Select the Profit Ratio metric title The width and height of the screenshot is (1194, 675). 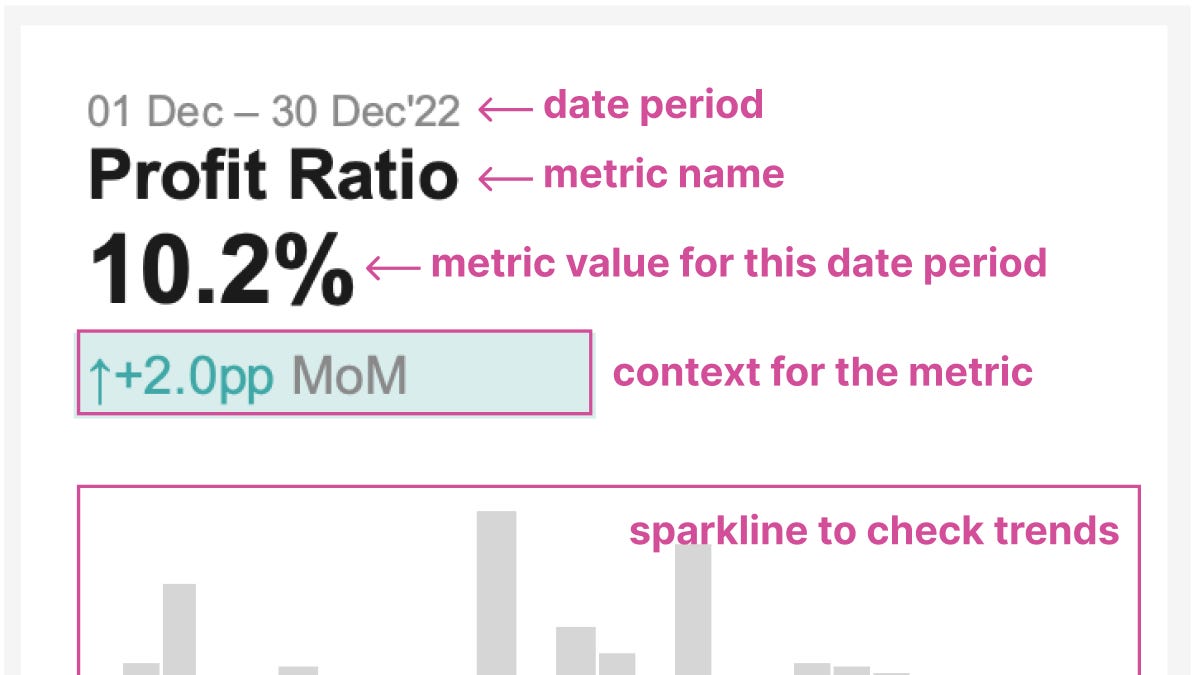pyautogui.click(x=273, y=174)
